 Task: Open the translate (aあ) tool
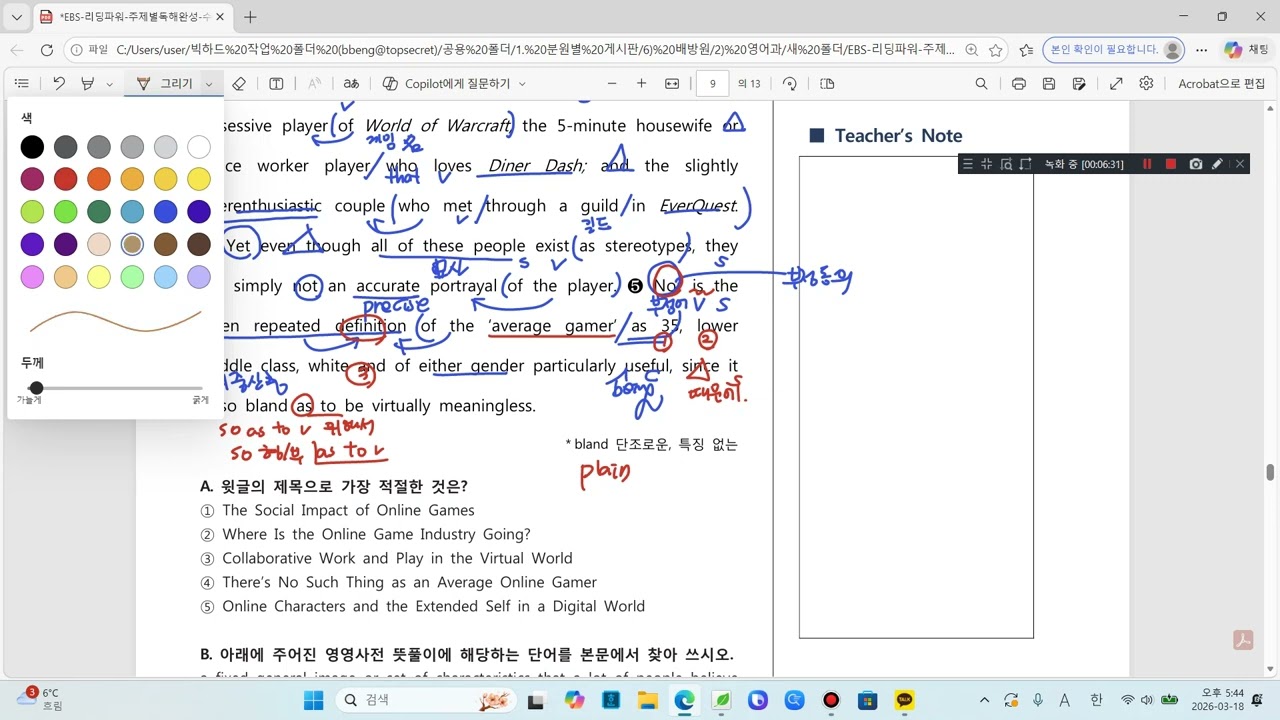351,84
